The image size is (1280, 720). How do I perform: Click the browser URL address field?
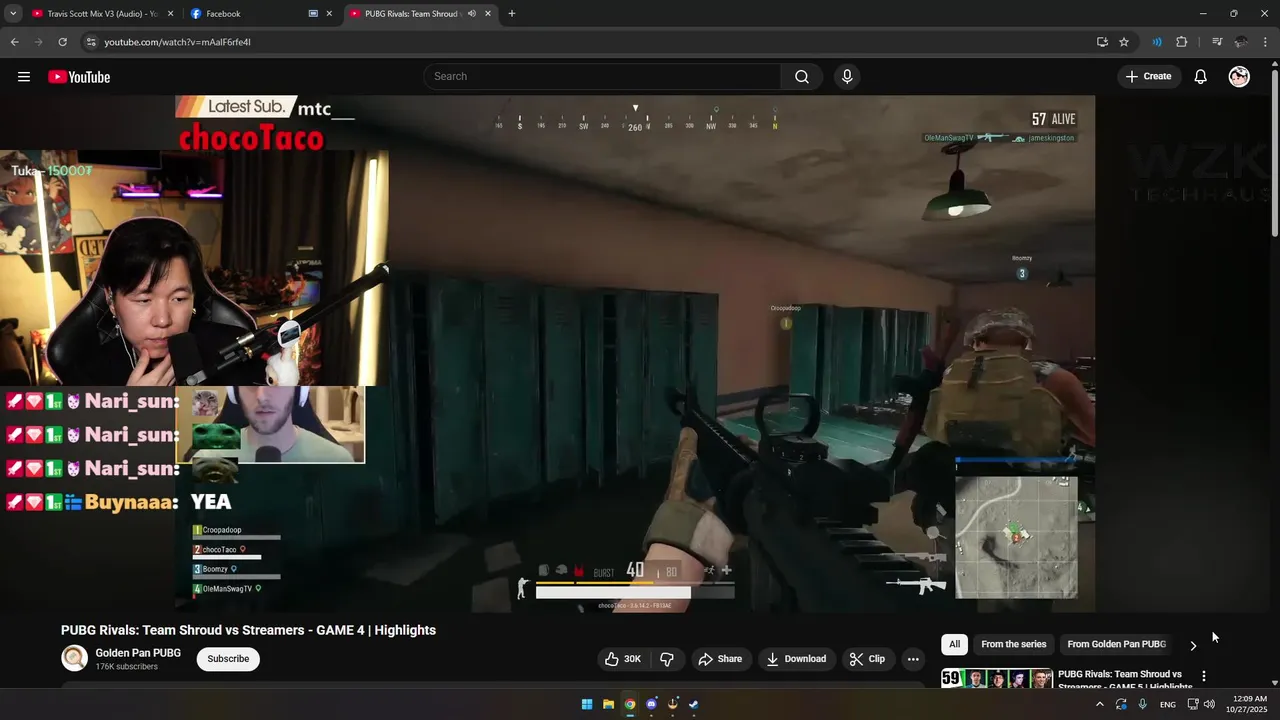point(590,42)
